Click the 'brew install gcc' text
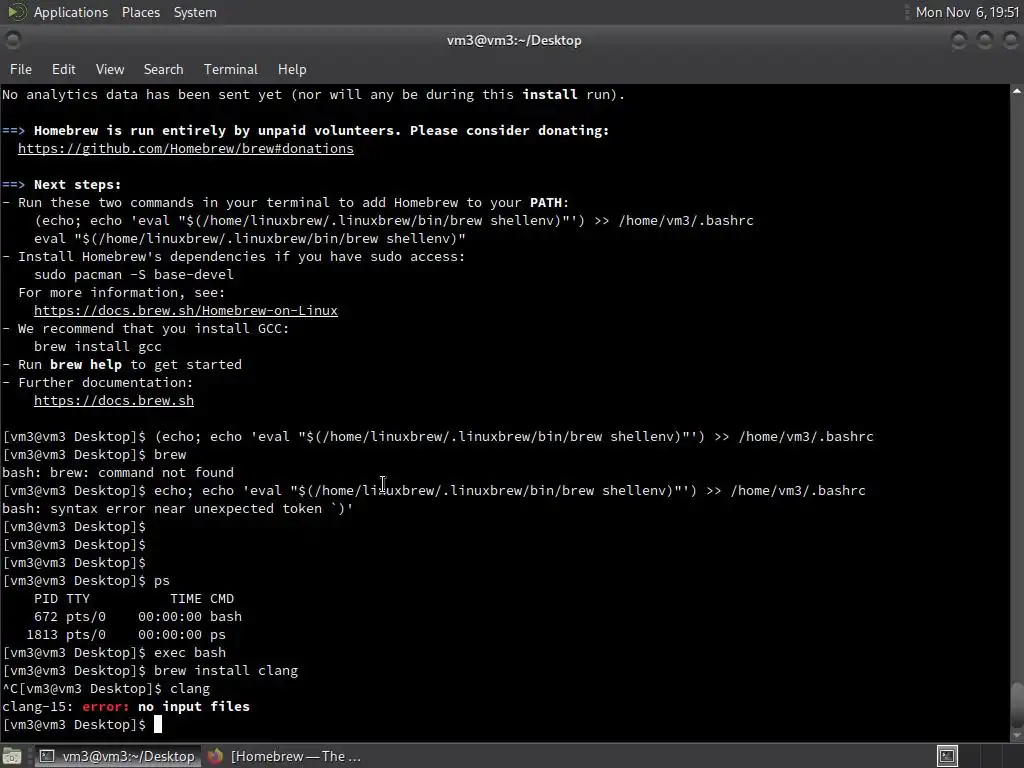Viewport: 1024px width, 768px height. point(97,346)
